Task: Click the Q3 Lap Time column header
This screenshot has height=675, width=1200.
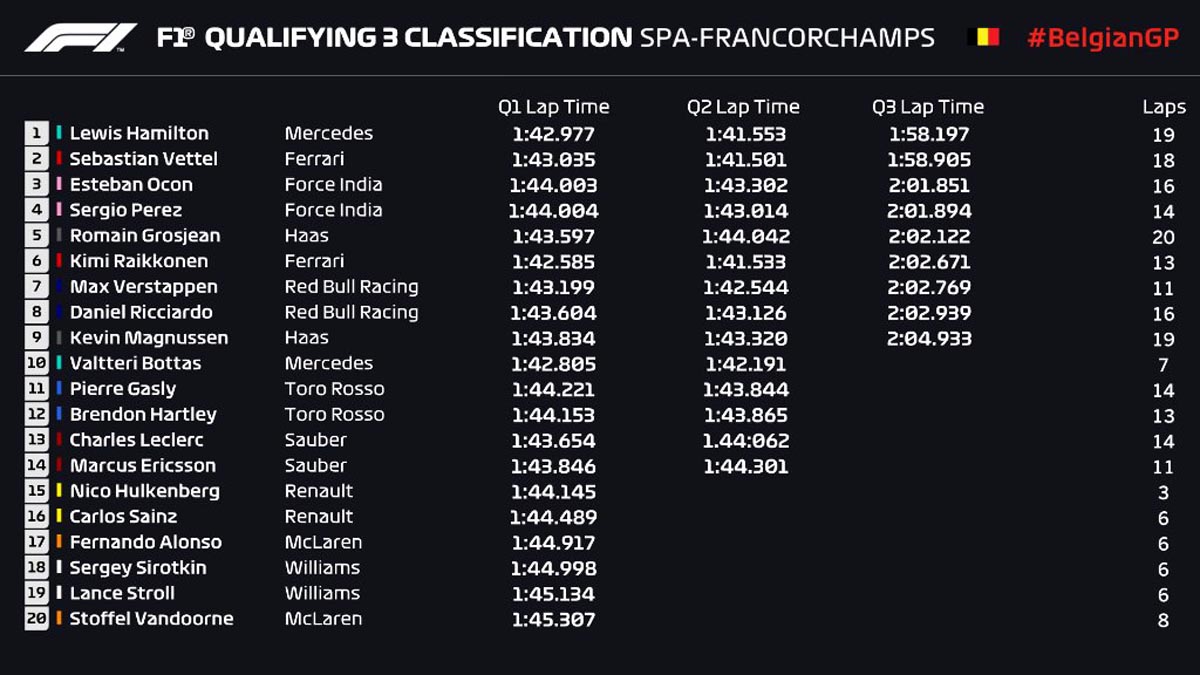Action: pyautogui.click(x=928, y=107)
